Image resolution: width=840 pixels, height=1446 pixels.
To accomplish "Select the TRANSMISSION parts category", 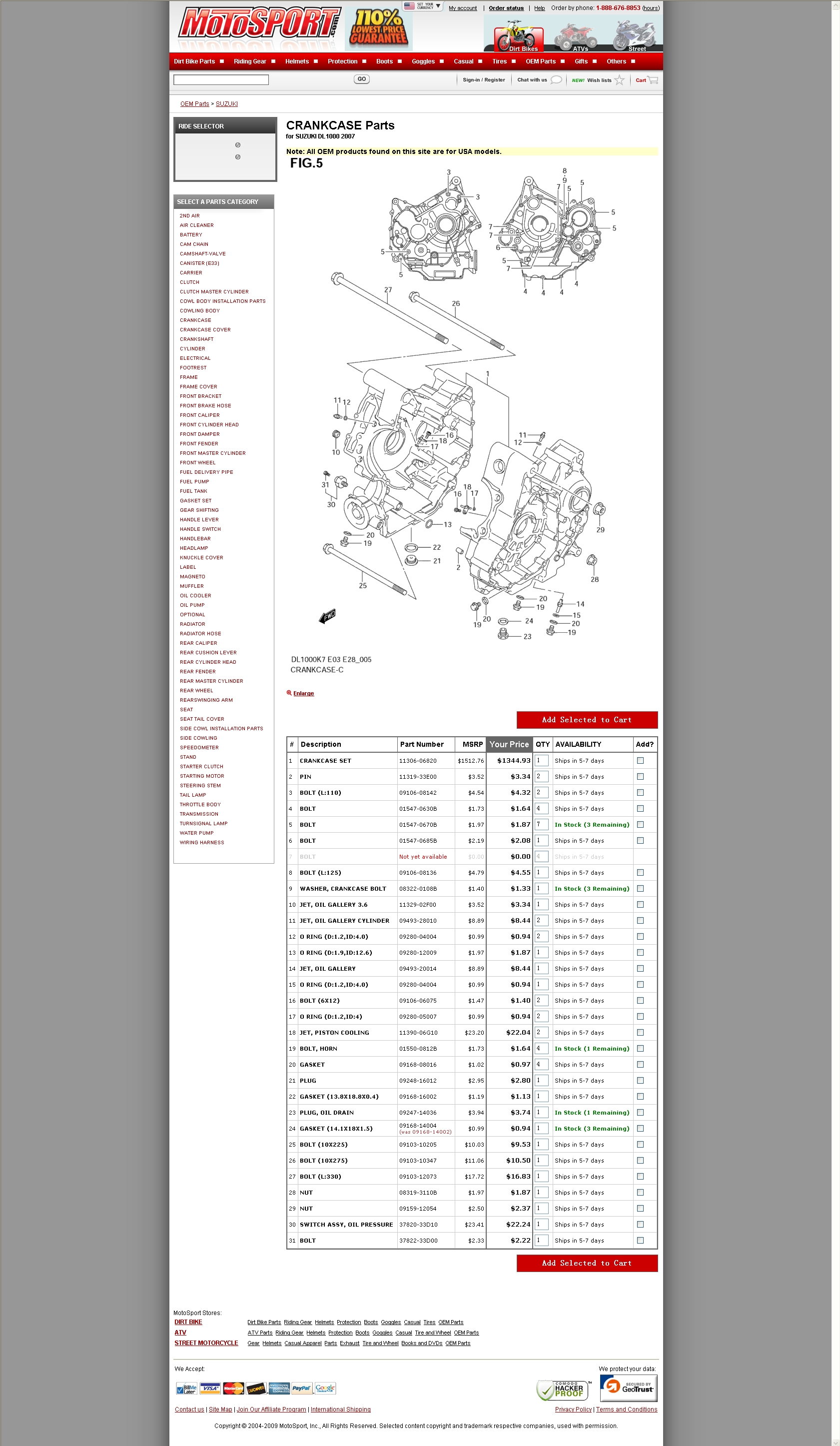I will point(199,814).
